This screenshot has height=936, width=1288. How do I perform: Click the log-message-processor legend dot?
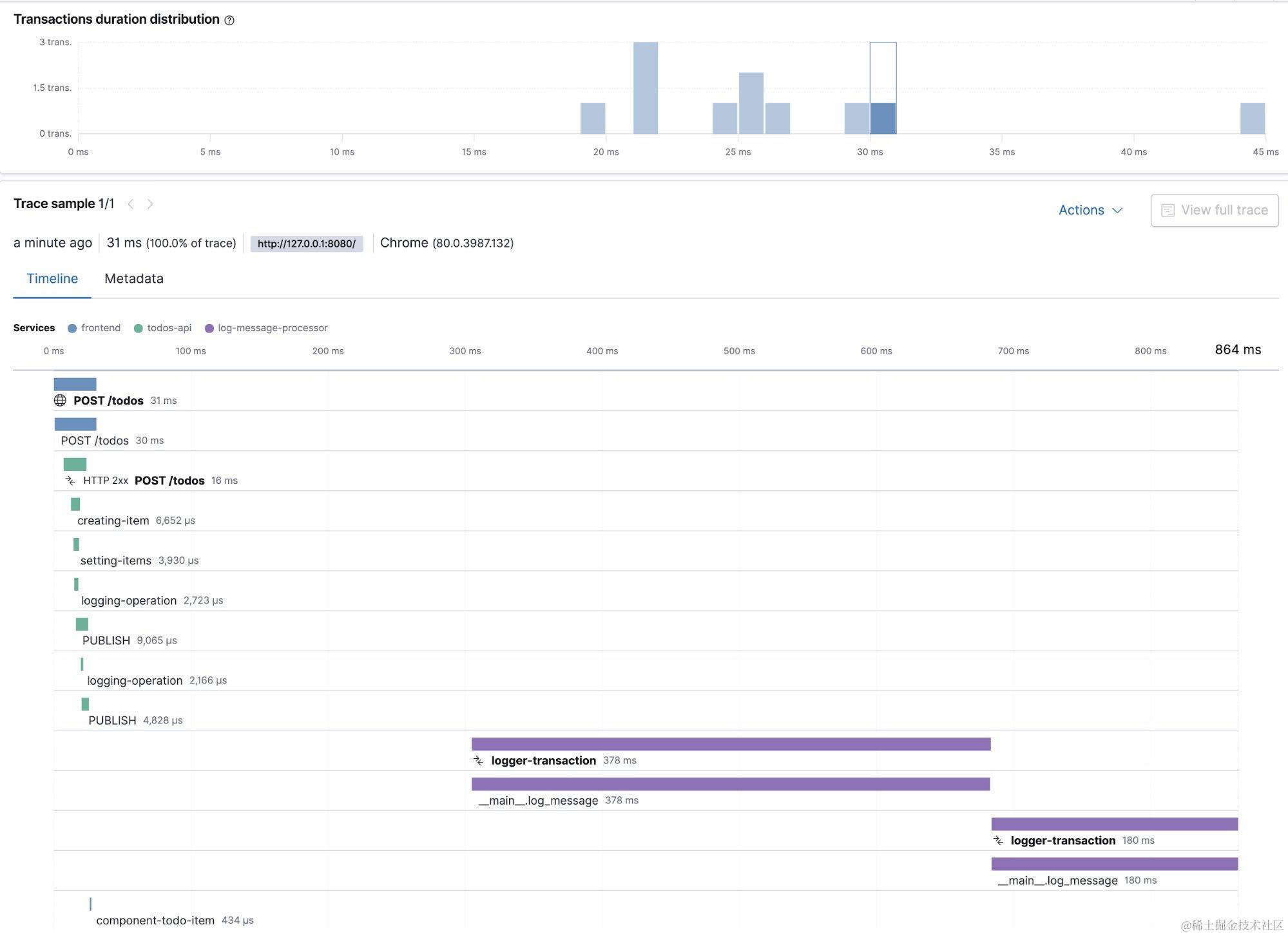(209, 329)
